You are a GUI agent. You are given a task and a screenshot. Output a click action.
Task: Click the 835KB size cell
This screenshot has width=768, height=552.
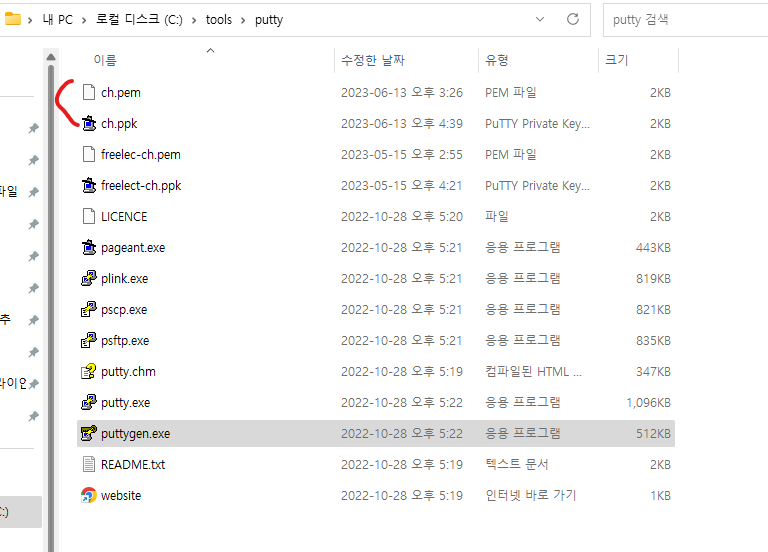pyautogui.click(x=653, y=341)
